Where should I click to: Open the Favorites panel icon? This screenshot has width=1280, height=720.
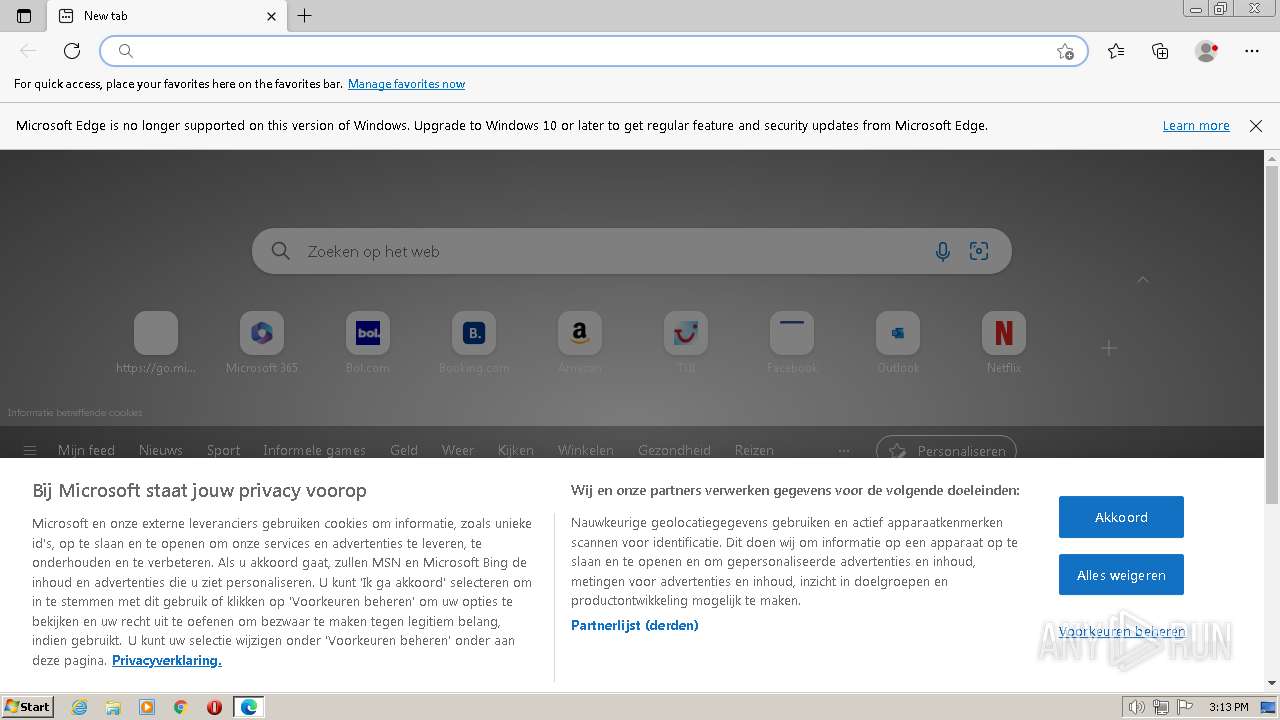pos(1116,51)
